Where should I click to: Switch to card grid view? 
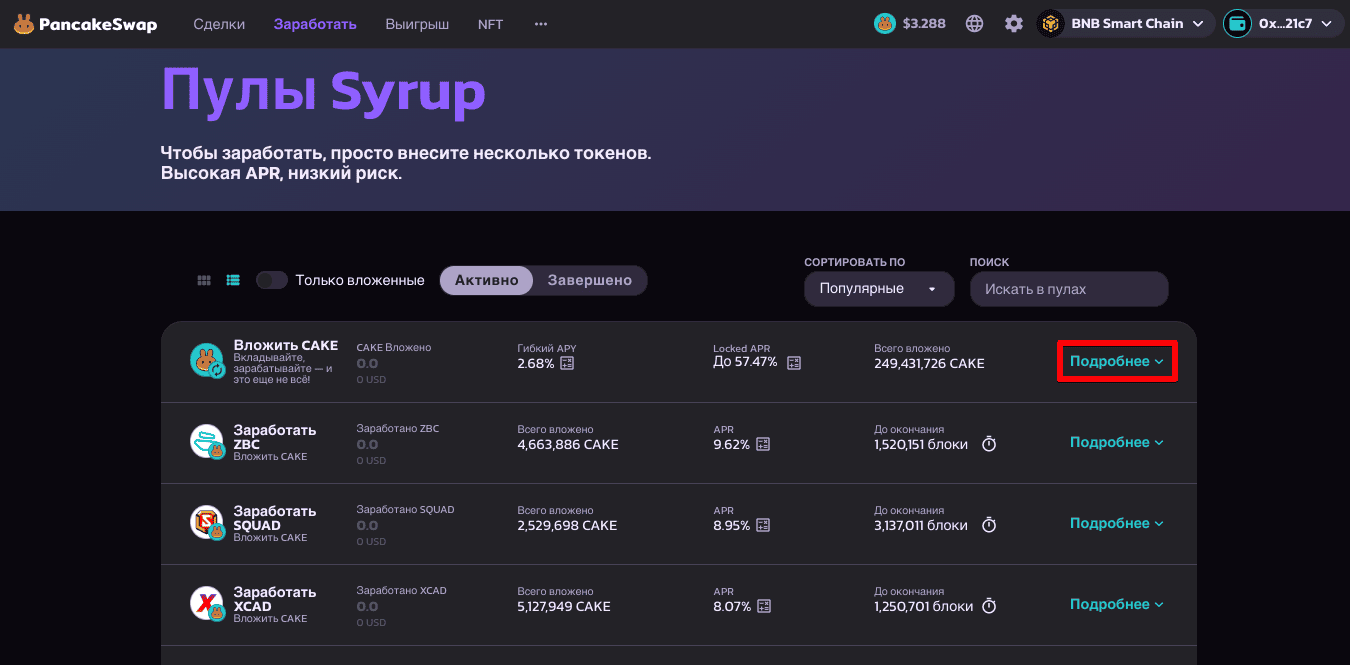(204, 281)
